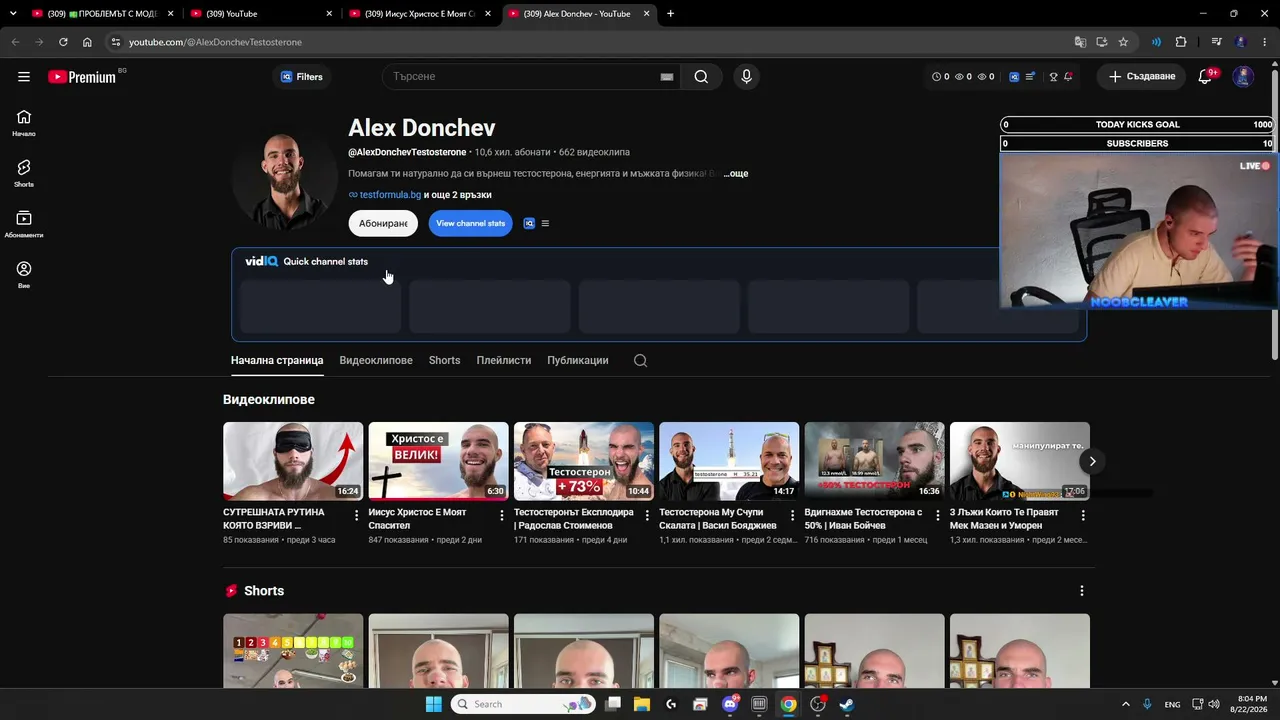Go to YouTube Premium home logo

tap(82, 77)
